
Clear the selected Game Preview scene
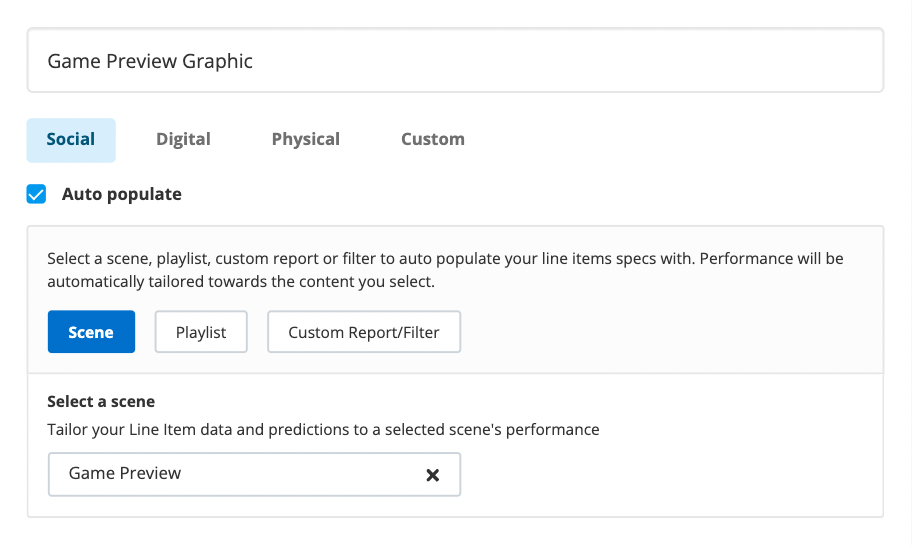click(x=433, y=475)
